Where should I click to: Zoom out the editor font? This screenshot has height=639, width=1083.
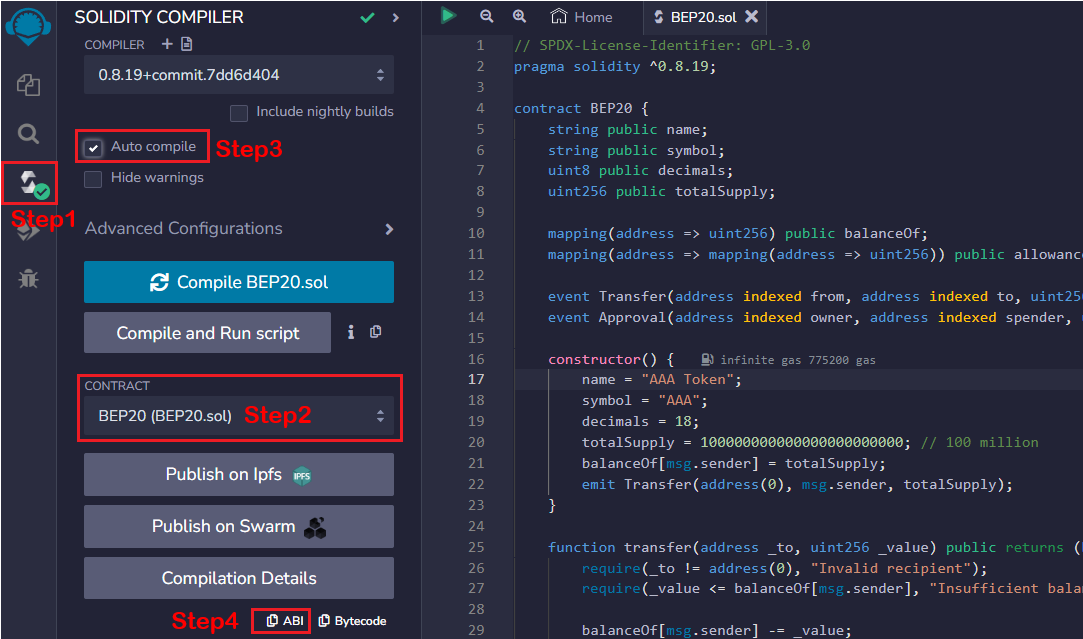point(487,17)
